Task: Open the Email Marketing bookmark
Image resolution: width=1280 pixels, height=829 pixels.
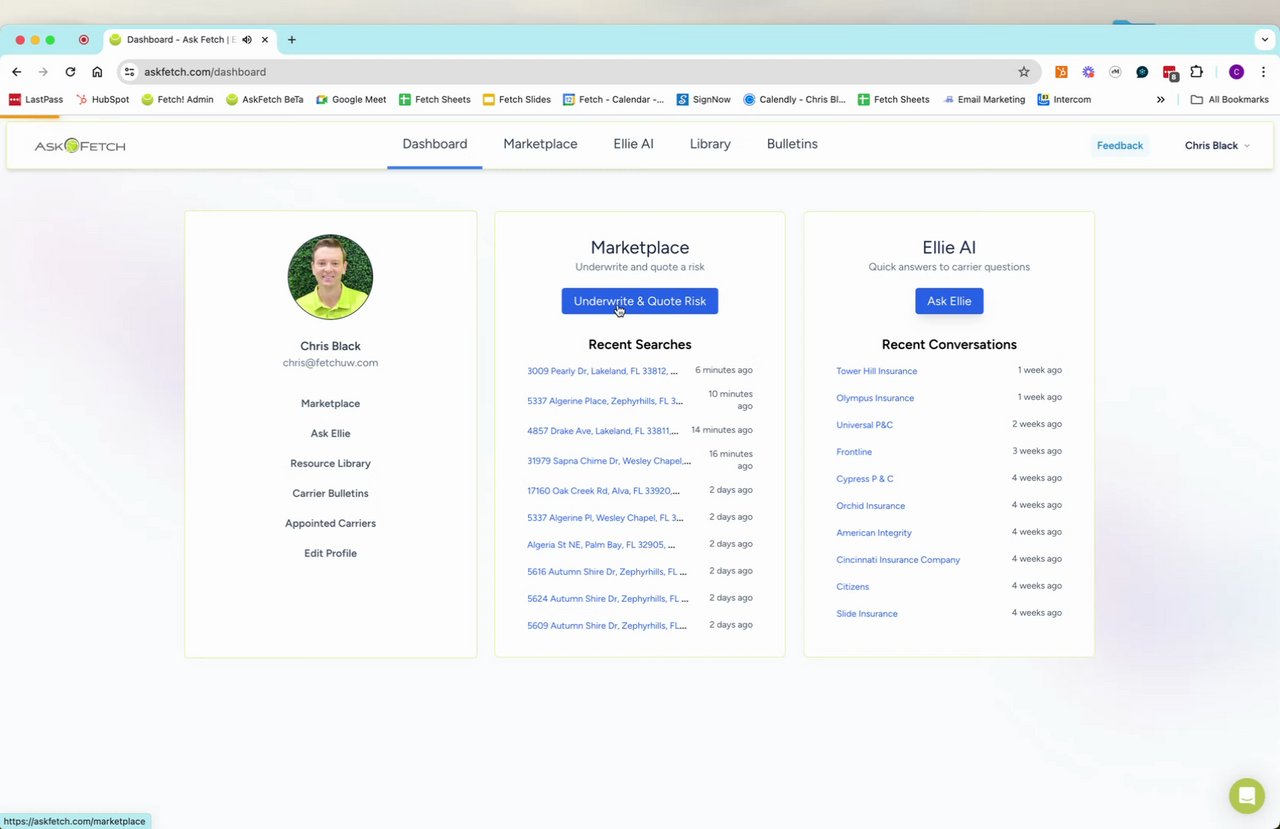Action: coord(984,100)
